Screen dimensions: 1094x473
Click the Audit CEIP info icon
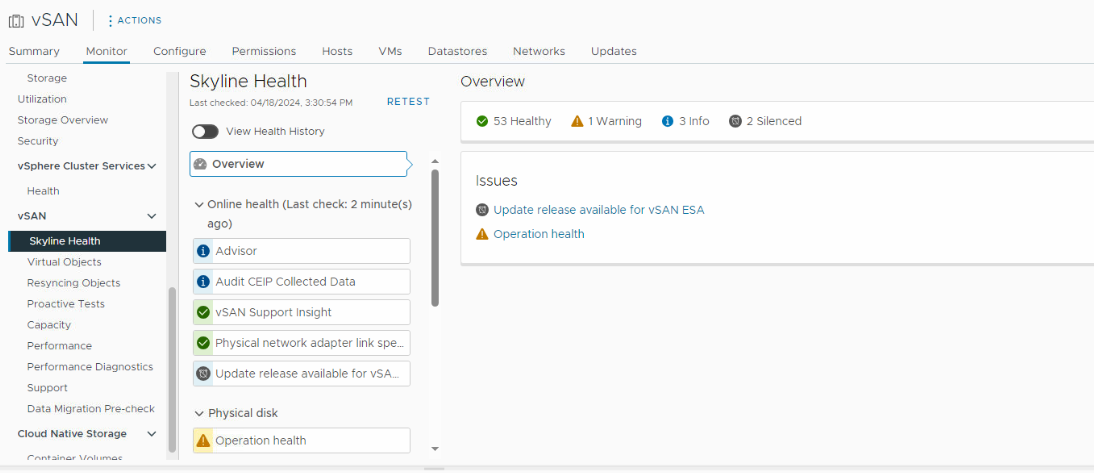click(x=203, y=282)
